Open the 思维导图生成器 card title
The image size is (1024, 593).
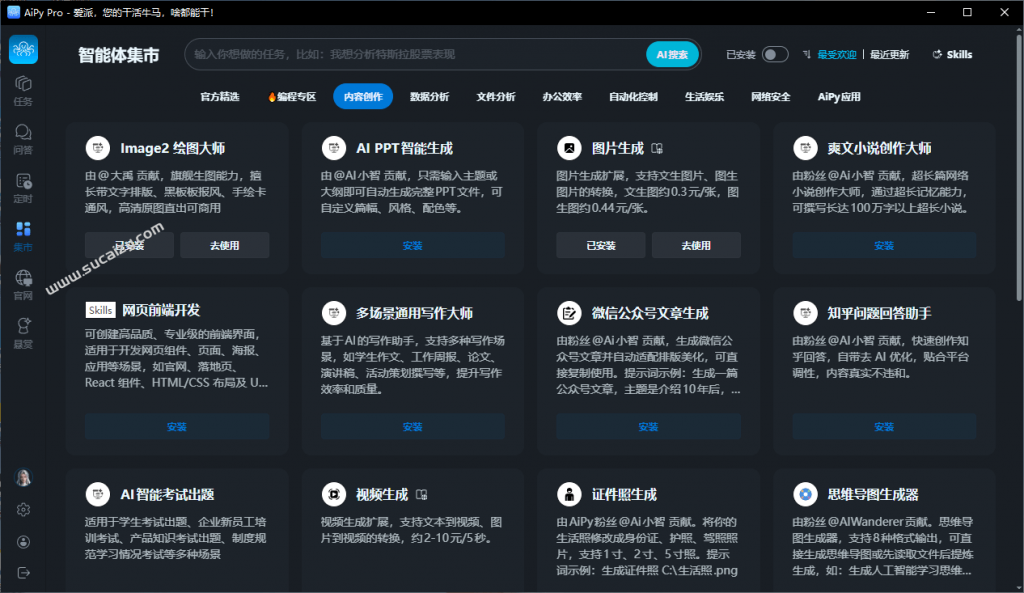pyautogui.click(x=873, y=494)
